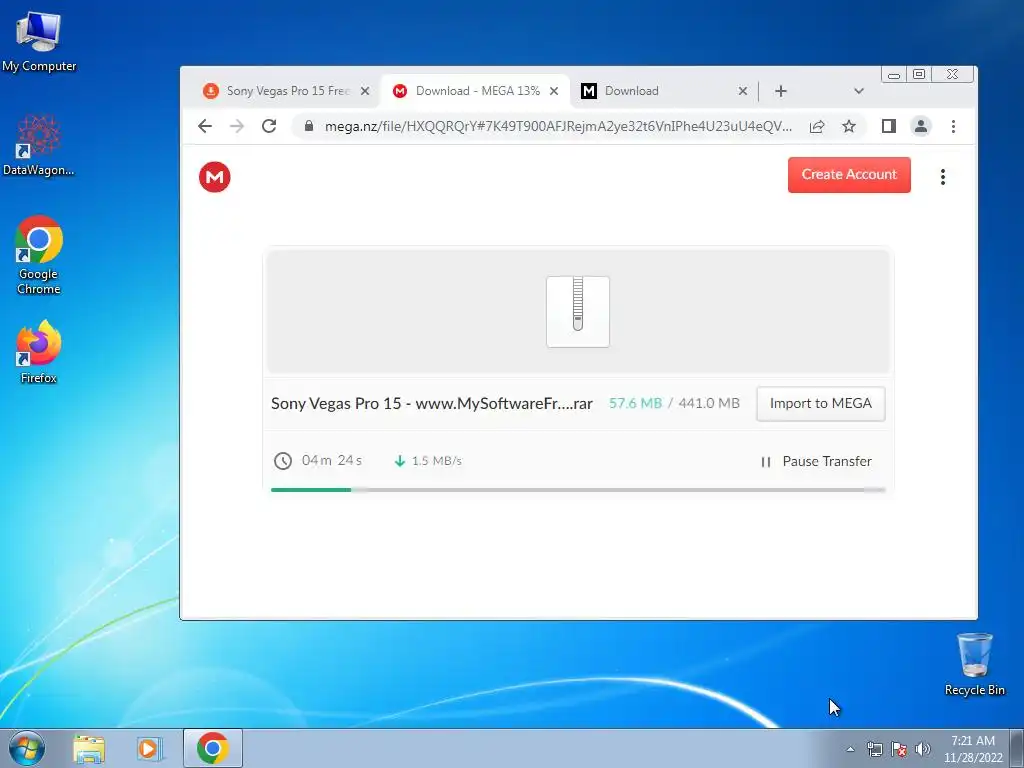Pause the file transfer
Image resolution: width=1024 pixels, height=768 pixels.
click(816, 461)
